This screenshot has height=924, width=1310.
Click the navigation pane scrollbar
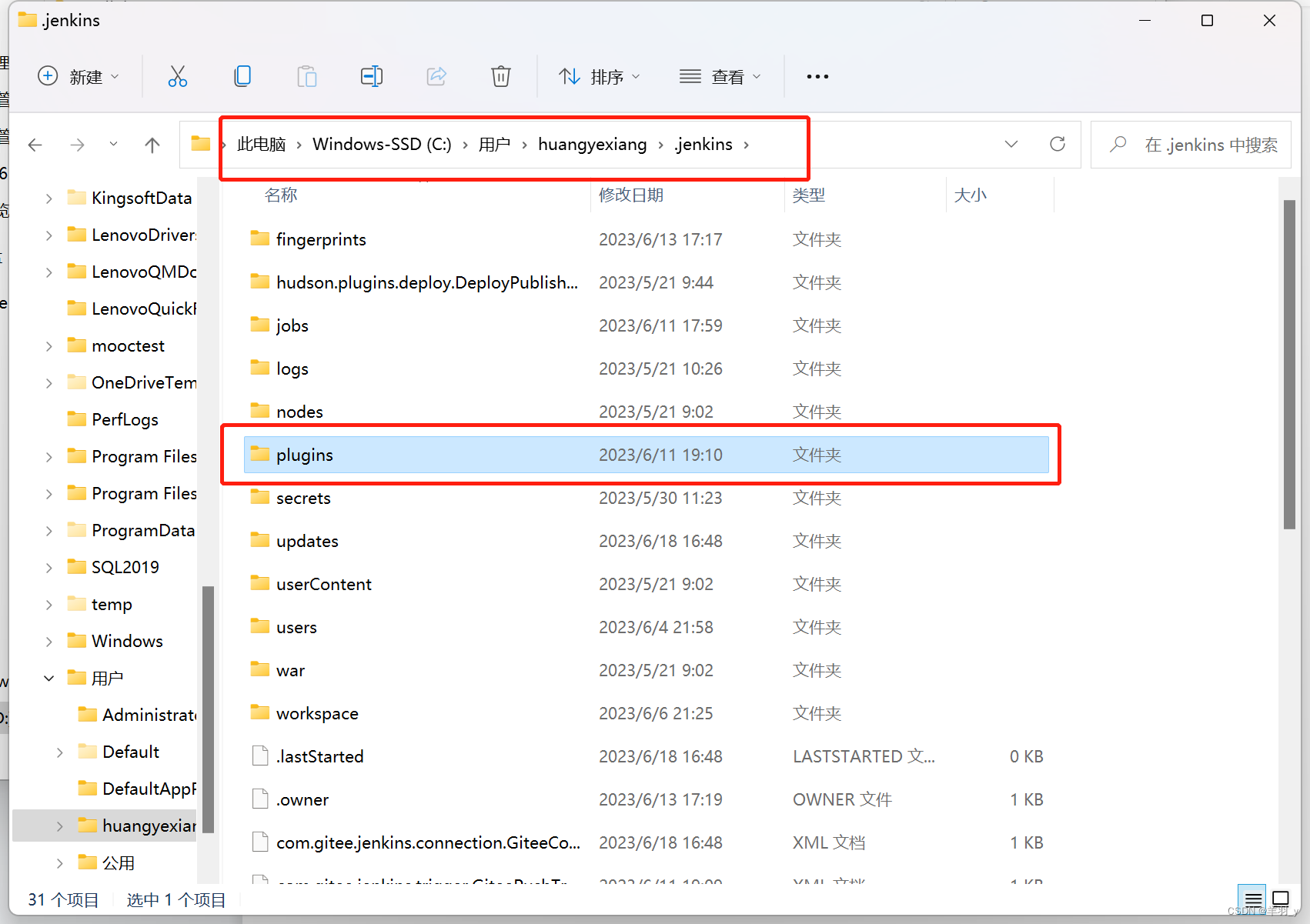tap(207, 709)
